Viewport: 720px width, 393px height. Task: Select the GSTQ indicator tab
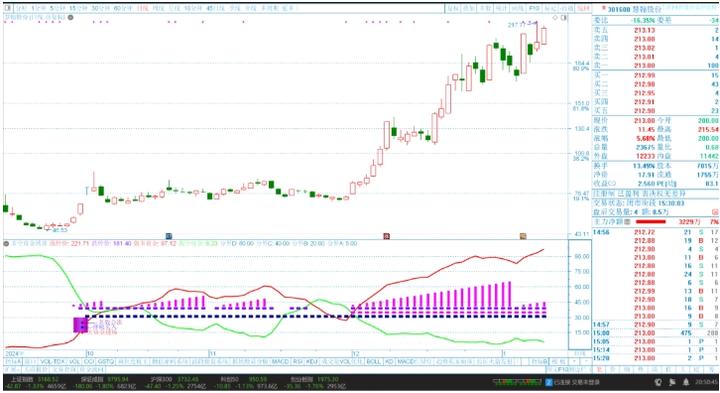click(106, 362)
